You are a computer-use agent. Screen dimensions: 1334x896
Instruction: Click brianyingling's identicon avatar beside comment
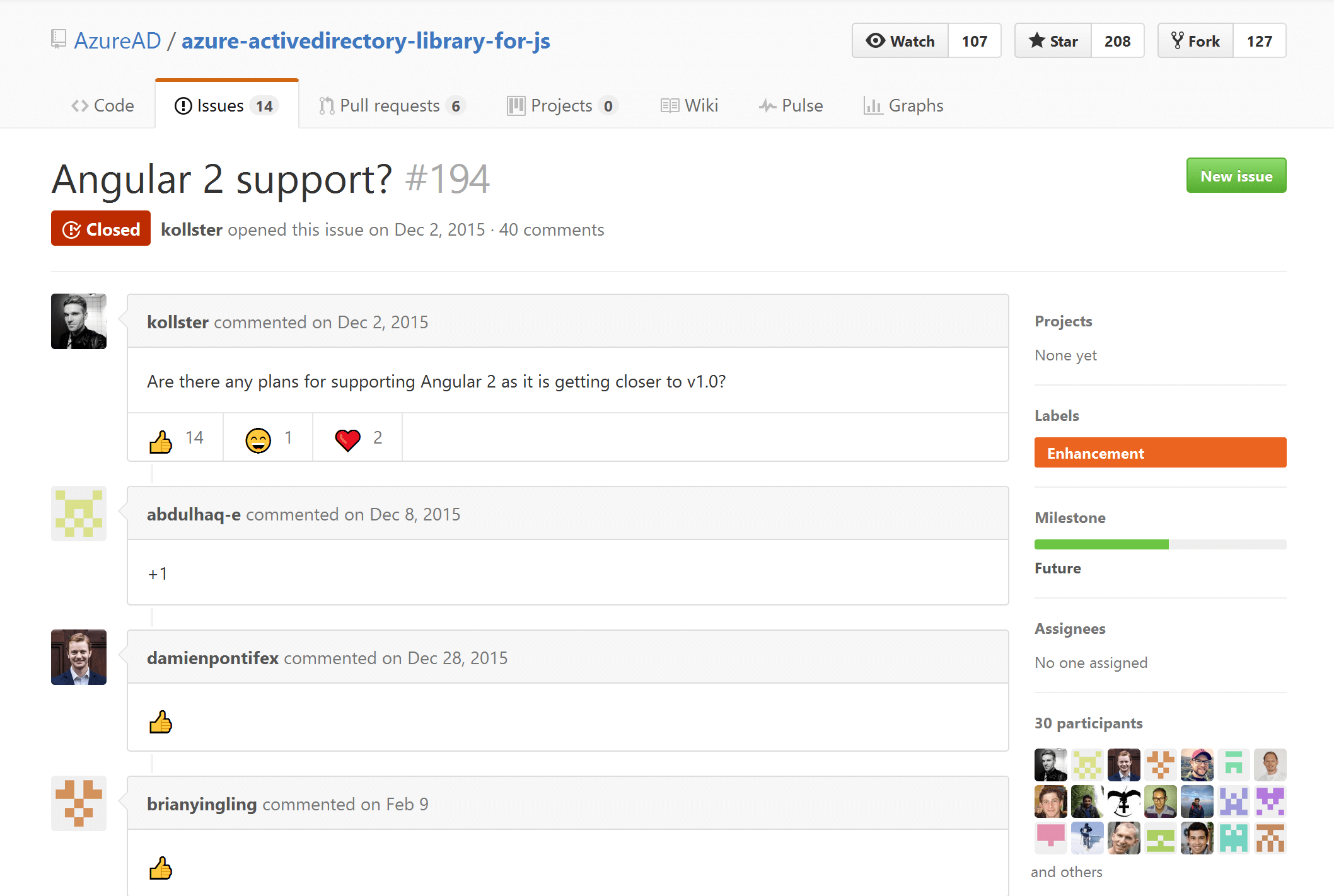click(x=79, y=803)
